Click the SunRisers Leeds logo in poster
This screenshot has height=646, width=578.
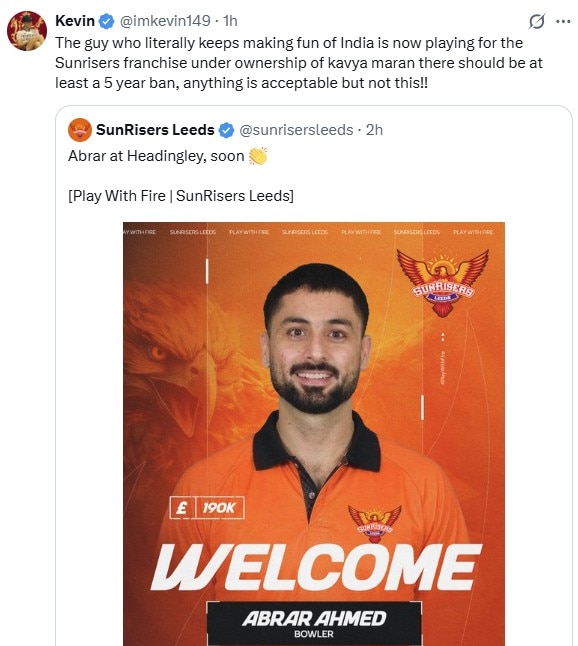point(442,282)
